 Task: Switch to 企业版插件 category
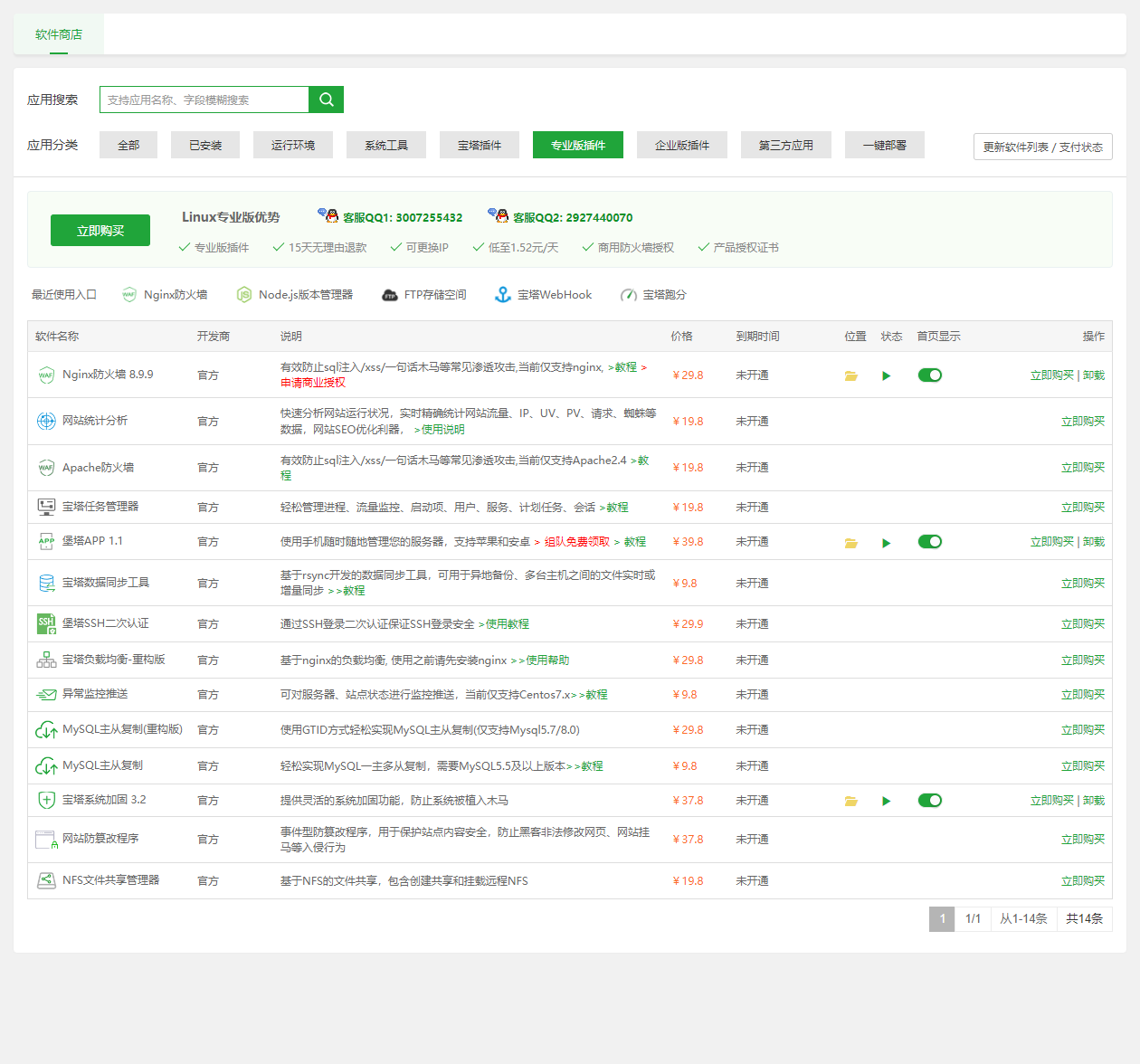pyautogui.click(x=681, y=145)
